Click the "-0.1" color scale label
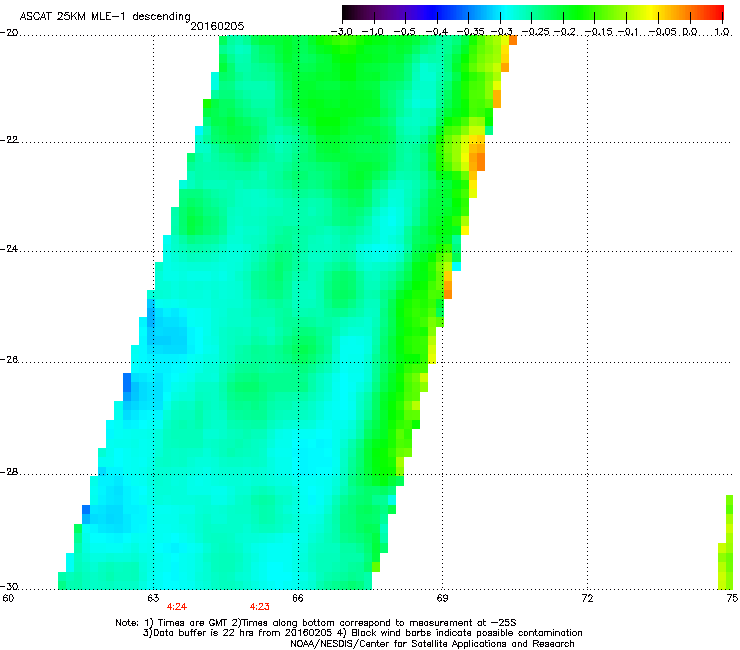Viewport: 740px width, 650px height. [x=628, y=32]
